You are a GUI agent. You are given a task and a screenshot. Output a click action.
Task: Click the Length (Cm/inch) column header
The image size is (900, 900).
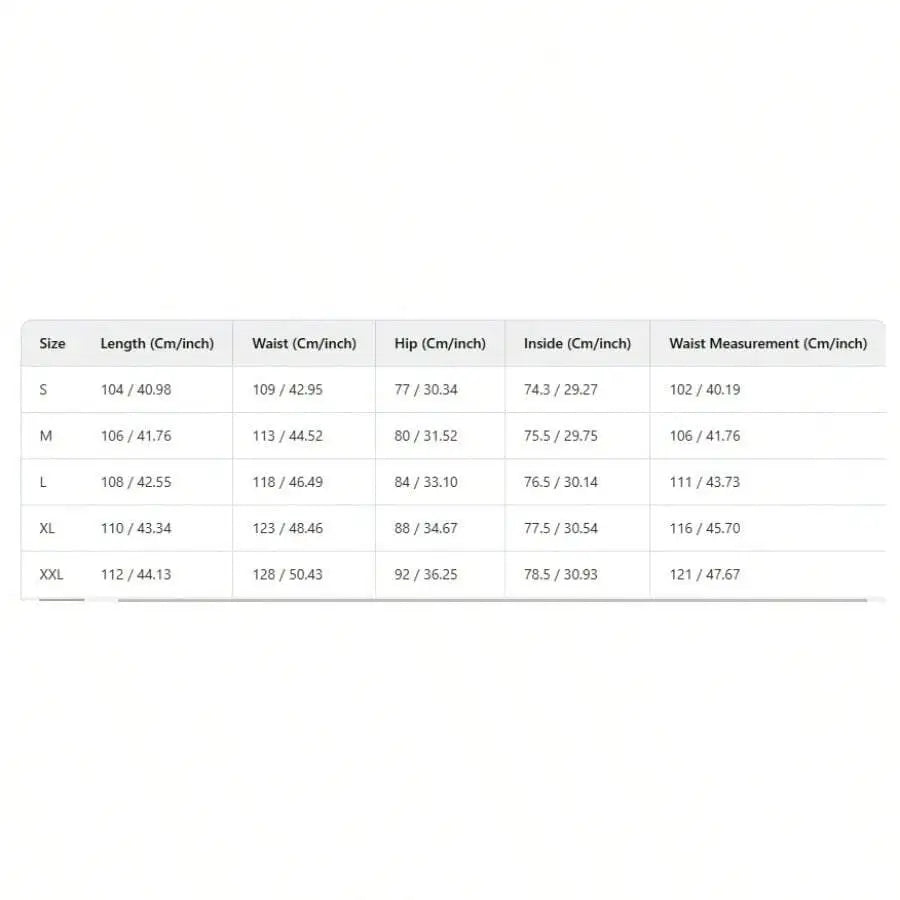pos(157,343)
